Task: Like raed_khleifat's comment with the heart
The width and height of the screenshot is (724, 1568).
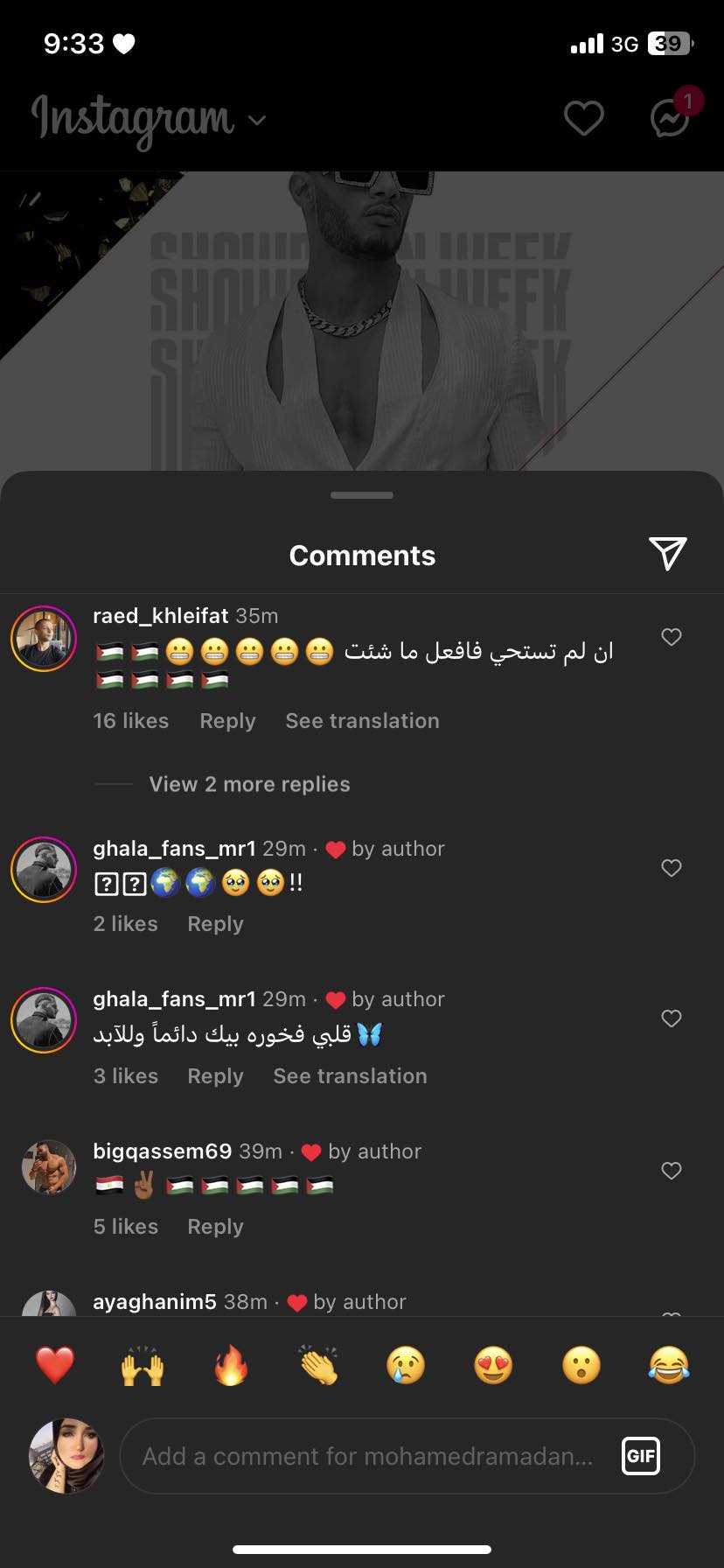Action: [x=672, y=637]
